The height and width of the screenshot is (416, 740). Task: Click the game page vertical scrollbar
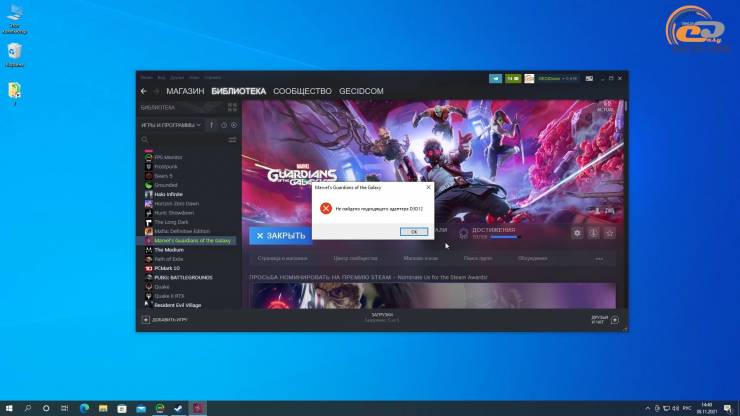coord(626,106)
